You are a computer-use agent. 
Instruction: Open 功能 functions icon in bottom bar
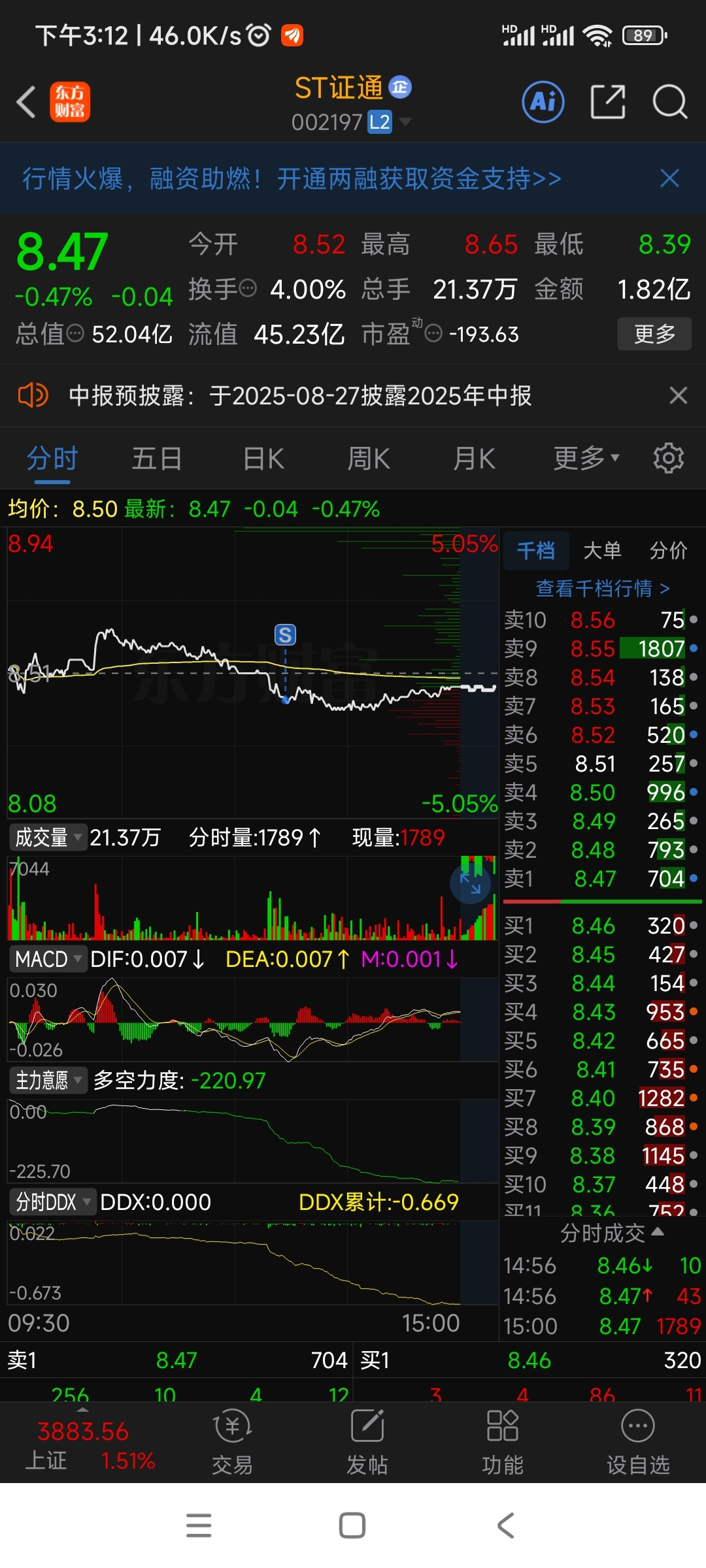pyautogui.click(x=503, y=1442)
